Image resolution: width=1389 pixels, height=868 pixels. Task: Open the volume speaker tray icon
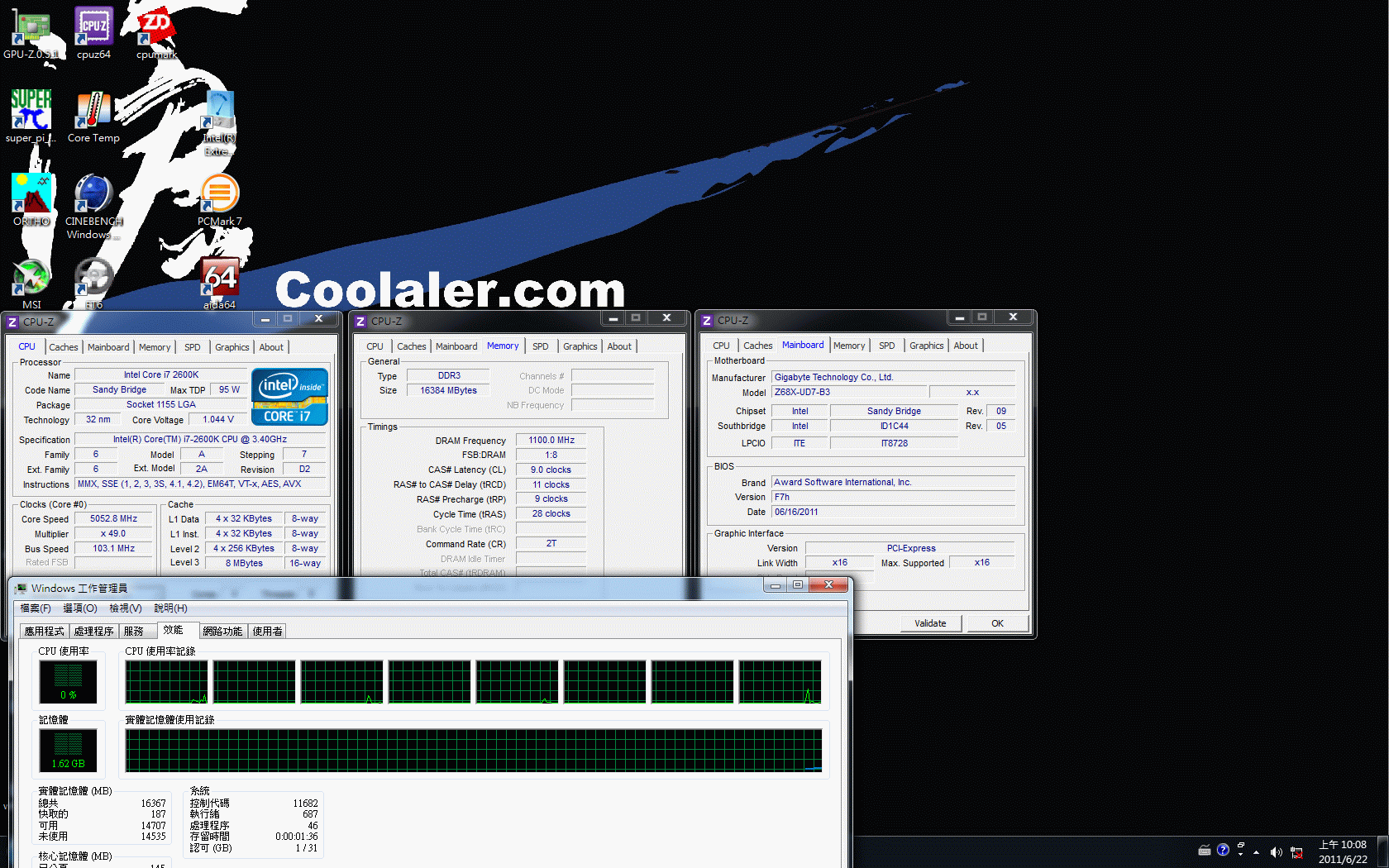pos(1276,852)
